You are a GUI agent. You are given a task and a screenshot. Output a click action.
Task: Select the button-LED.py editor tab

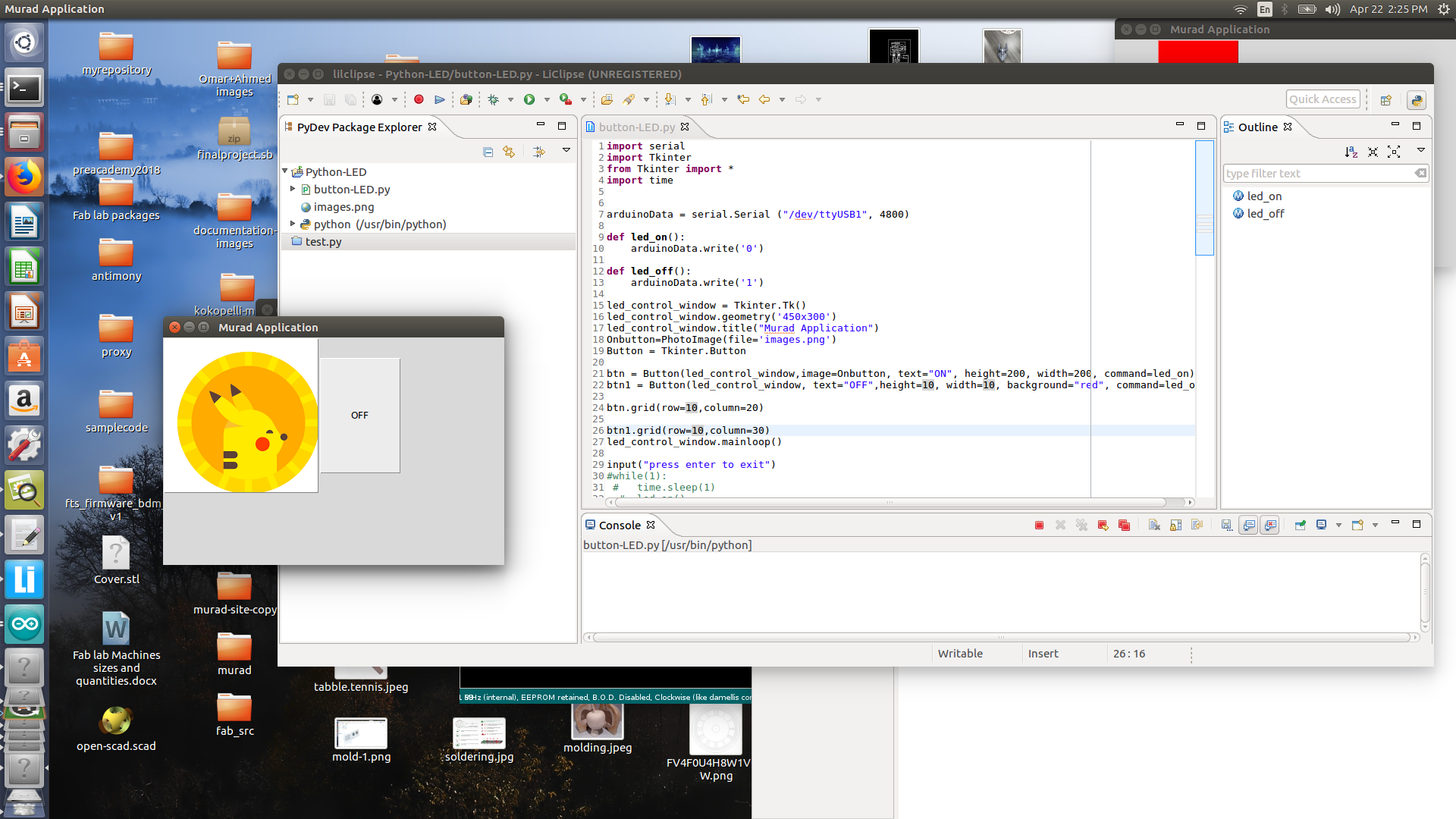click(636, 127)
